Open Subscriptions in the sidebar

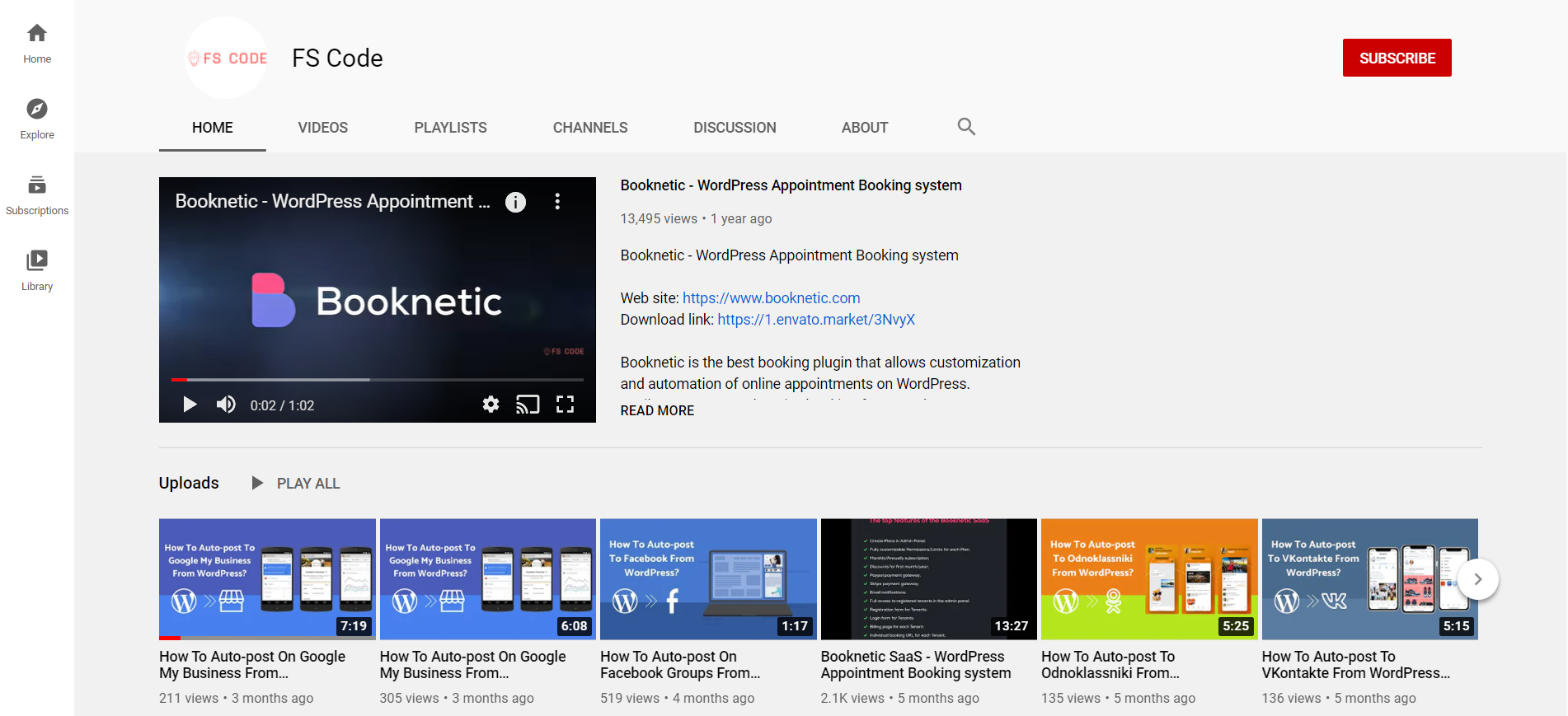(x=37, y=195)
